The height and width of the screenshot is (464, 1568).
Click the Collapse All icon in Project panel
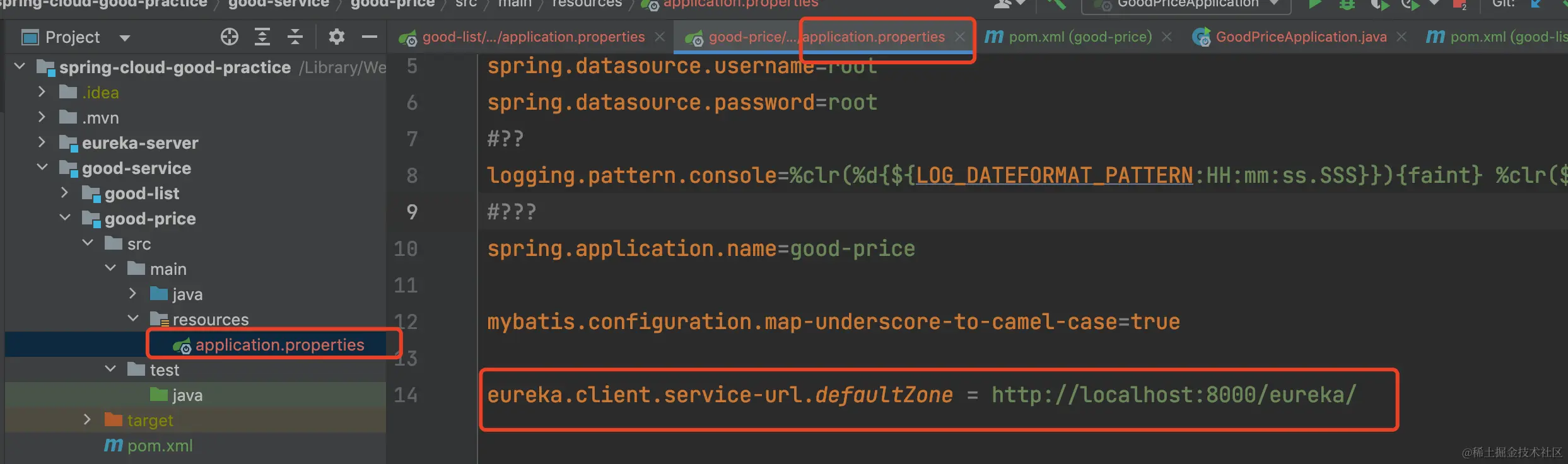[x=295, y=37]
